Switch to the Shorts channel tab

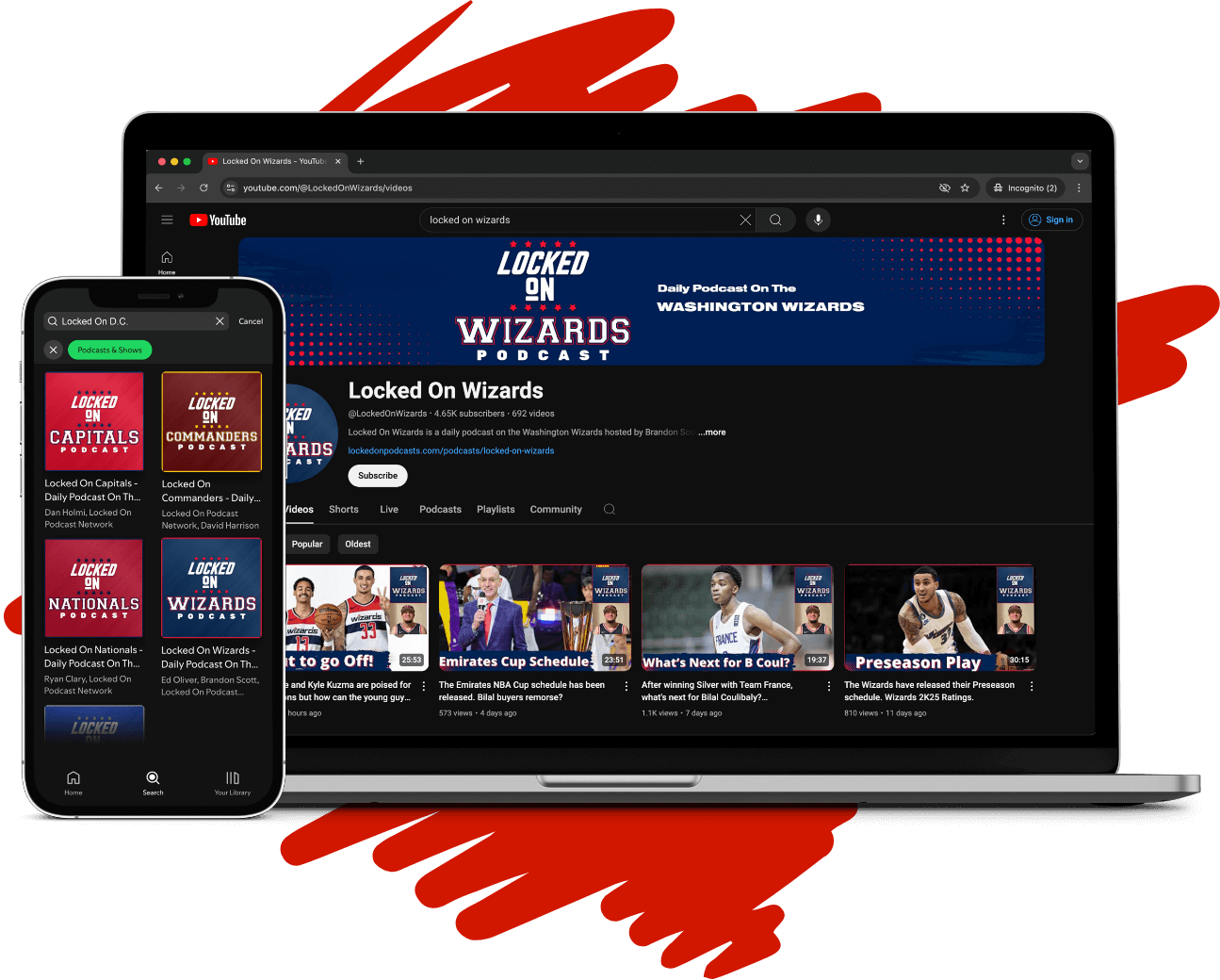(344, 509)
